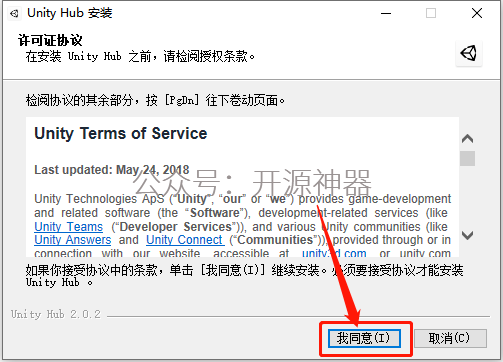Image resolution: width=503 pixels, height=362 pixels.
Task: Click the unity3d.com link in the license
Action: click(334, 253)
